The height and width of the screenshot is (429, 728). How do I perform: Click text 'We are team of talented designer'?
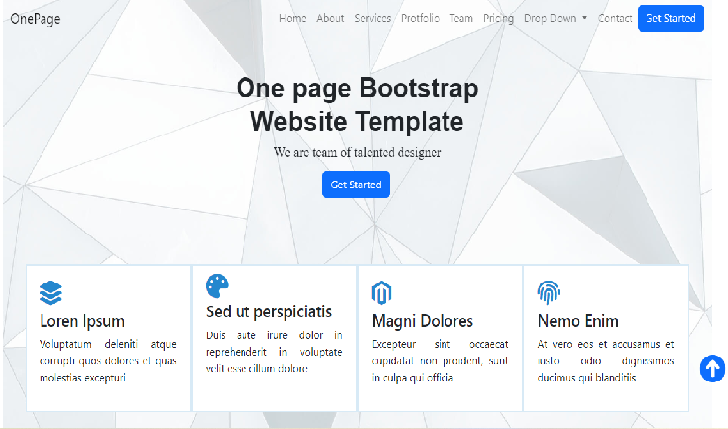pos(357,152)
